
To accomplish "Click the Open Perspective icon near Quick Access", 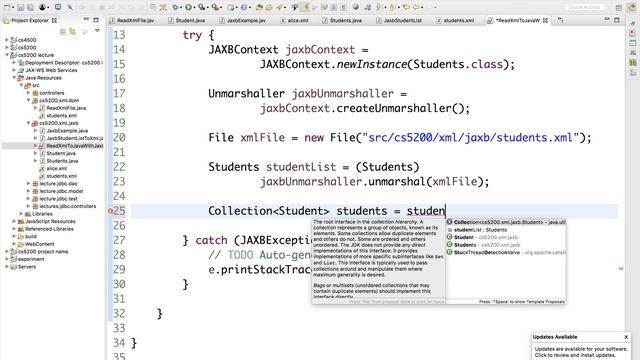I will click(619, 8).
